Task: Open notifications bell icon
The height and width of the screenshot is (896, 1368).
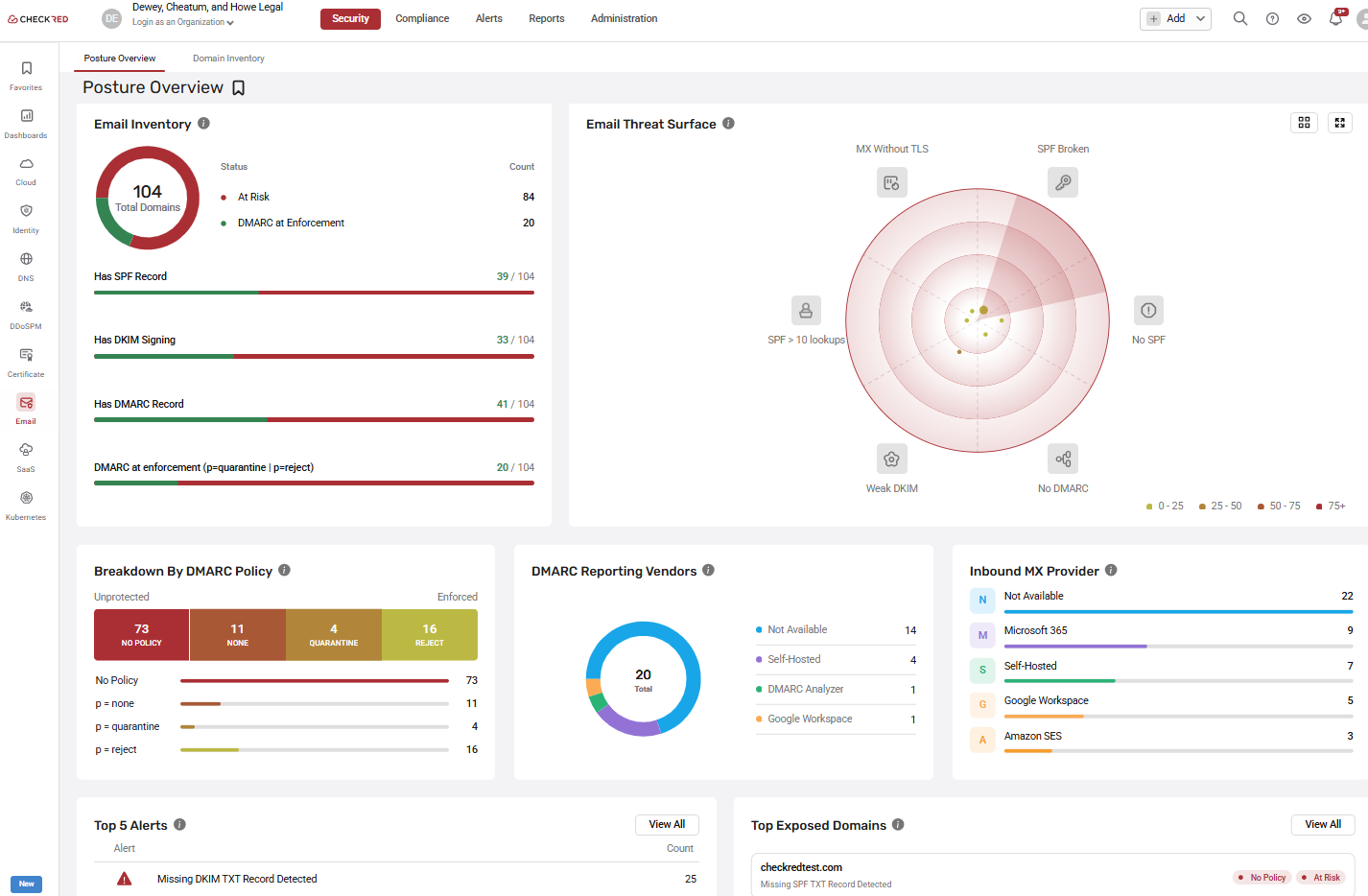Action: [x=1335, y=18]
